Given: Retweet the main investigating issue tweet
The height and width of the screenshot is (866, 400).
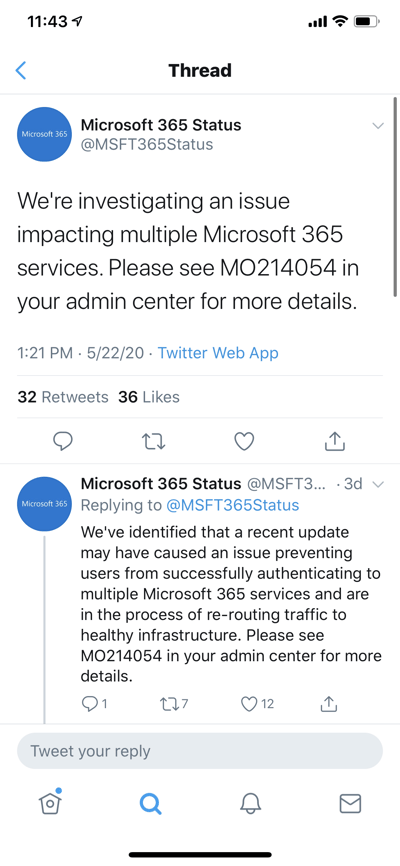Looking at the screenshot, I should click(154, 441).
